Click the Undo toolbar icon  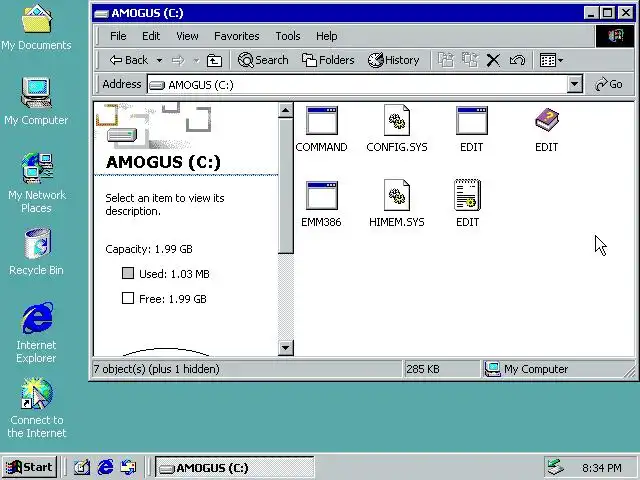point(517,60)
